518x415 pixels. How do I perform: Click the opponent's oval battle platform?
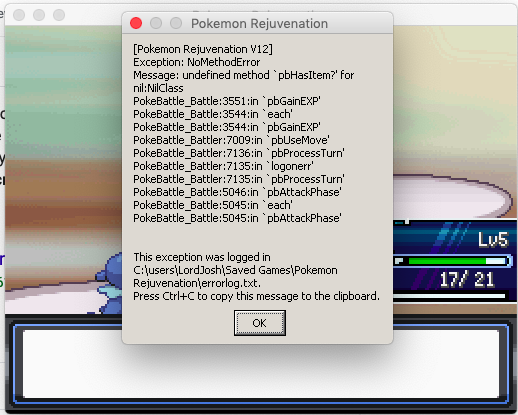(453, 196)
